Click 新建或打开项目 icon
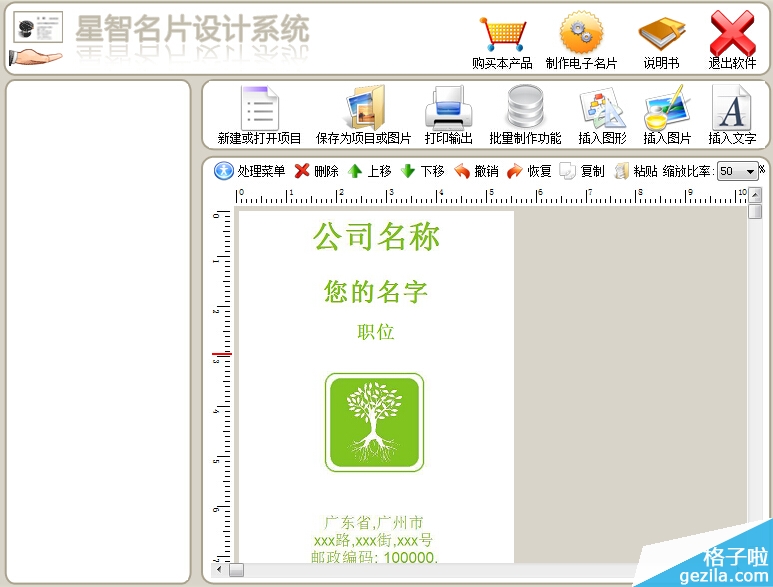The image size is (773, 587). 259,108
